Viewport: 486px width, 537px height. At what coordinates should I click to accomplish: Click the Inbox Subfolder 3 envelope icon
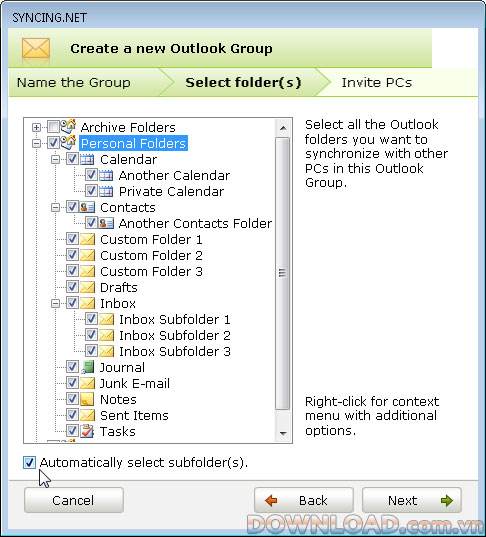tap(107, 351)
